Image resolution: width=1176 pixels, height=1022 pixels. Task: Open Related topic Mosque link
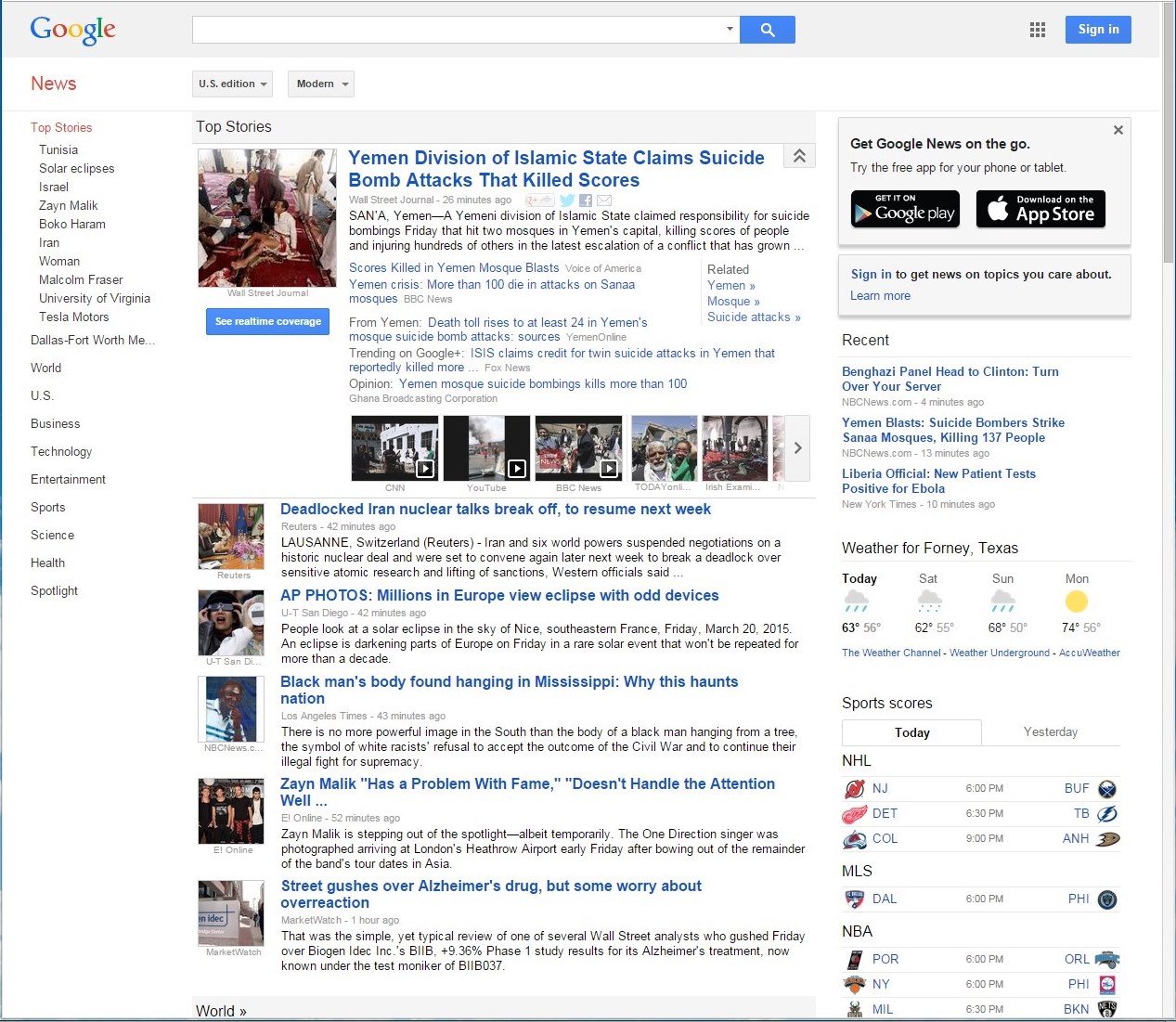(733, 302)
